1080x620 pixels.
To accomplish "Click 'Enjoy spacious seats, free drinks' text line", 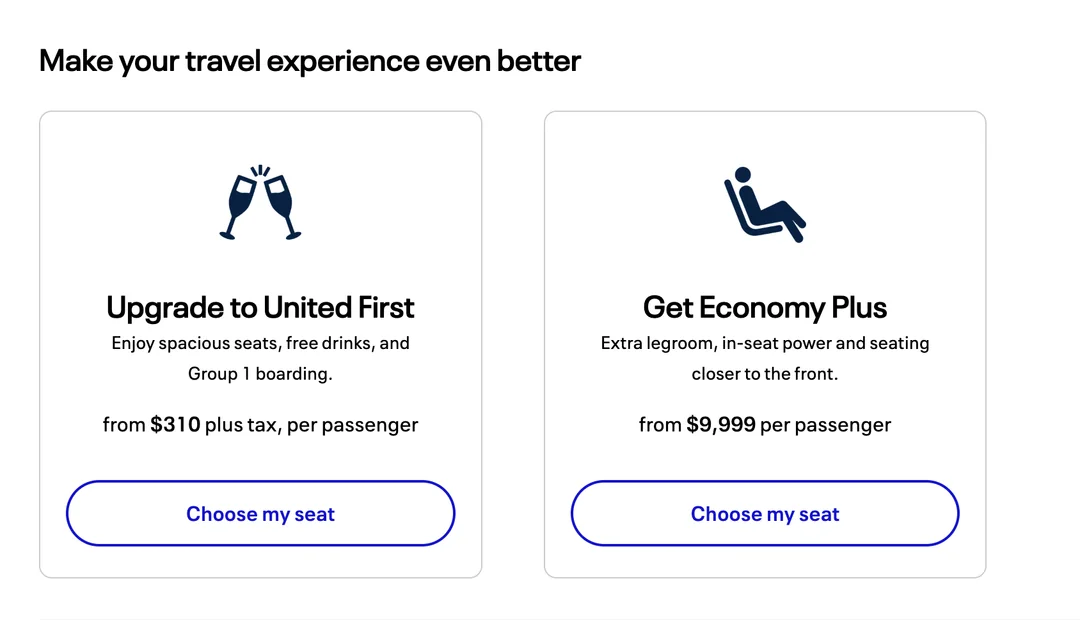I will (260, 343).
